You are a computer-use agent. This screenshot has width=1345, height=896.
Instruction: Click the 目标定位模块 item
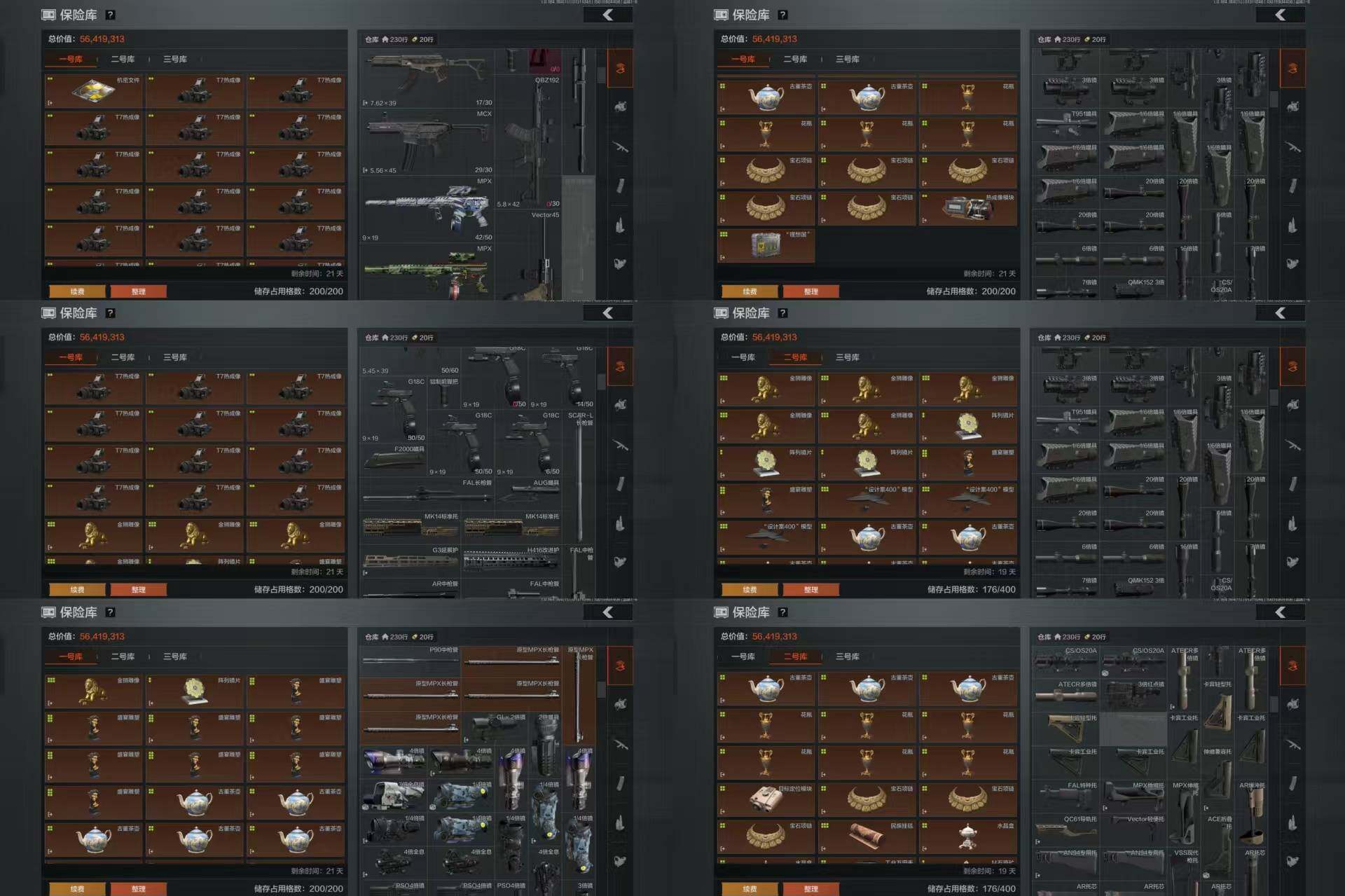(766, 799)
